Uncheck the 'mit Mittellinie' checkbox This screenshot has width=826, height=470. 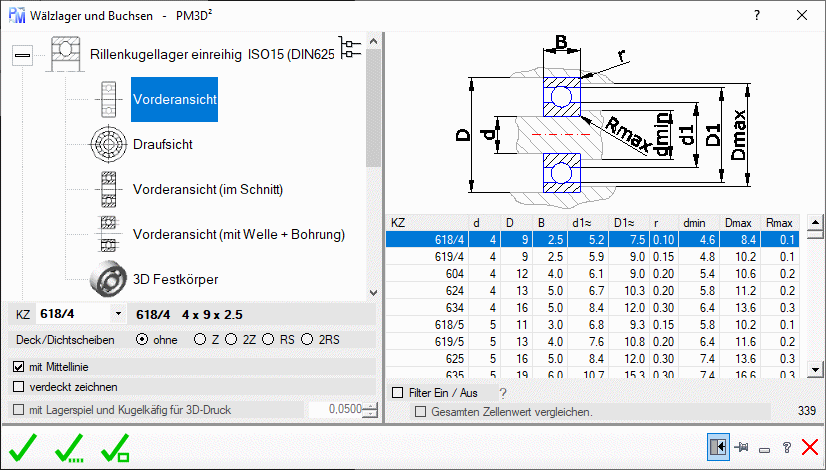18,367
